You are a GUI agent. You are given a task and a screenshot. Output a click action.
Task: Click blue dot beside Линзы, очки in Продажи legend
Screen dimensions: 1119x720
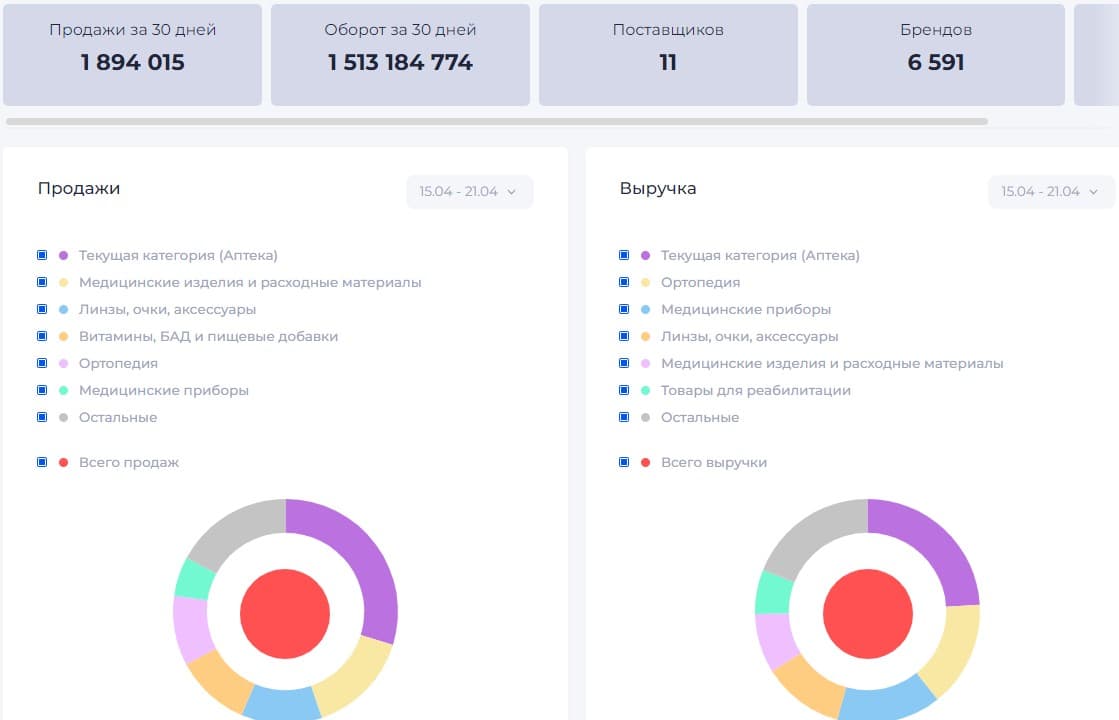(64, 309)
